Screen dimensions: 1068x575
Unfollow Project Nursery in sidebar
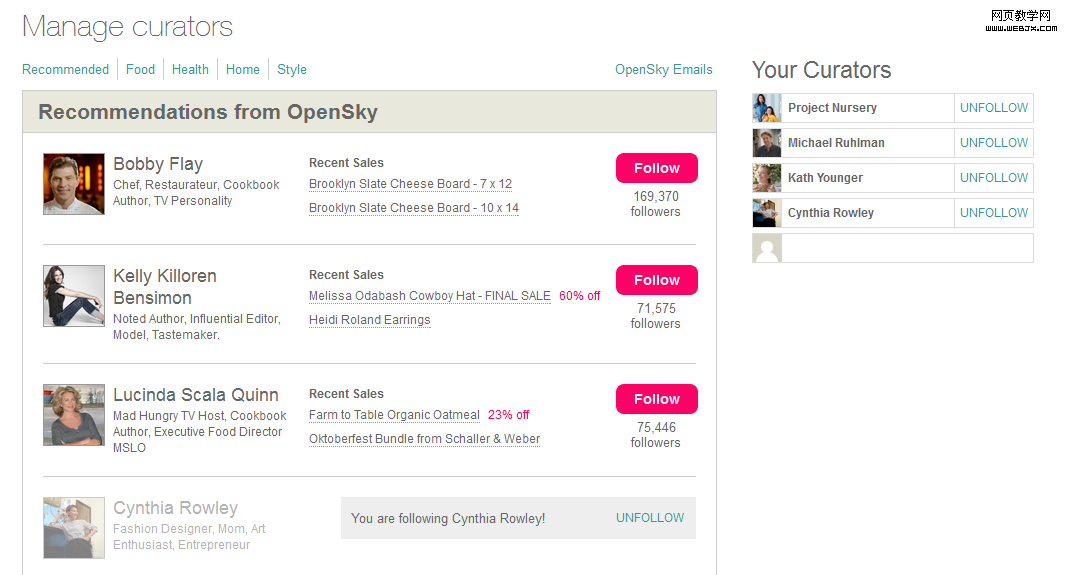(993, 108)
